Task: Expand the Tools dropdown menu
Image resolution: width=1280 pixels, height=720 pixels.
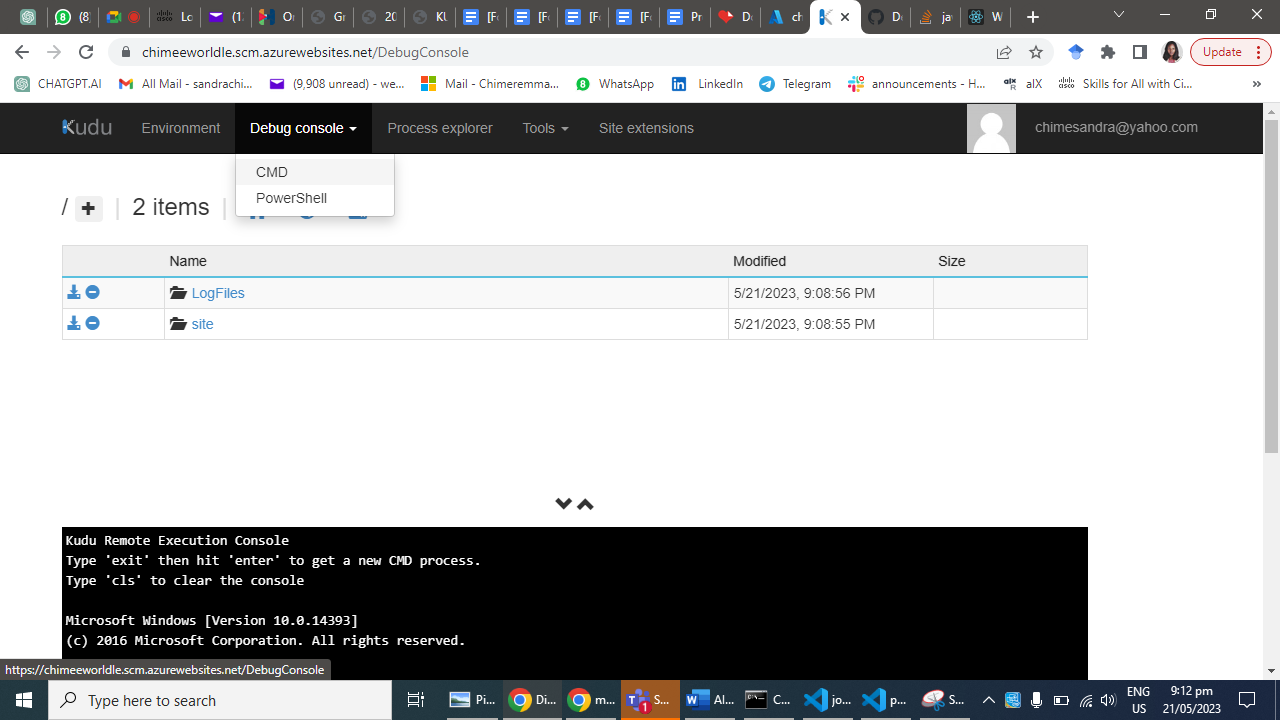Action: tap(546, 128)
